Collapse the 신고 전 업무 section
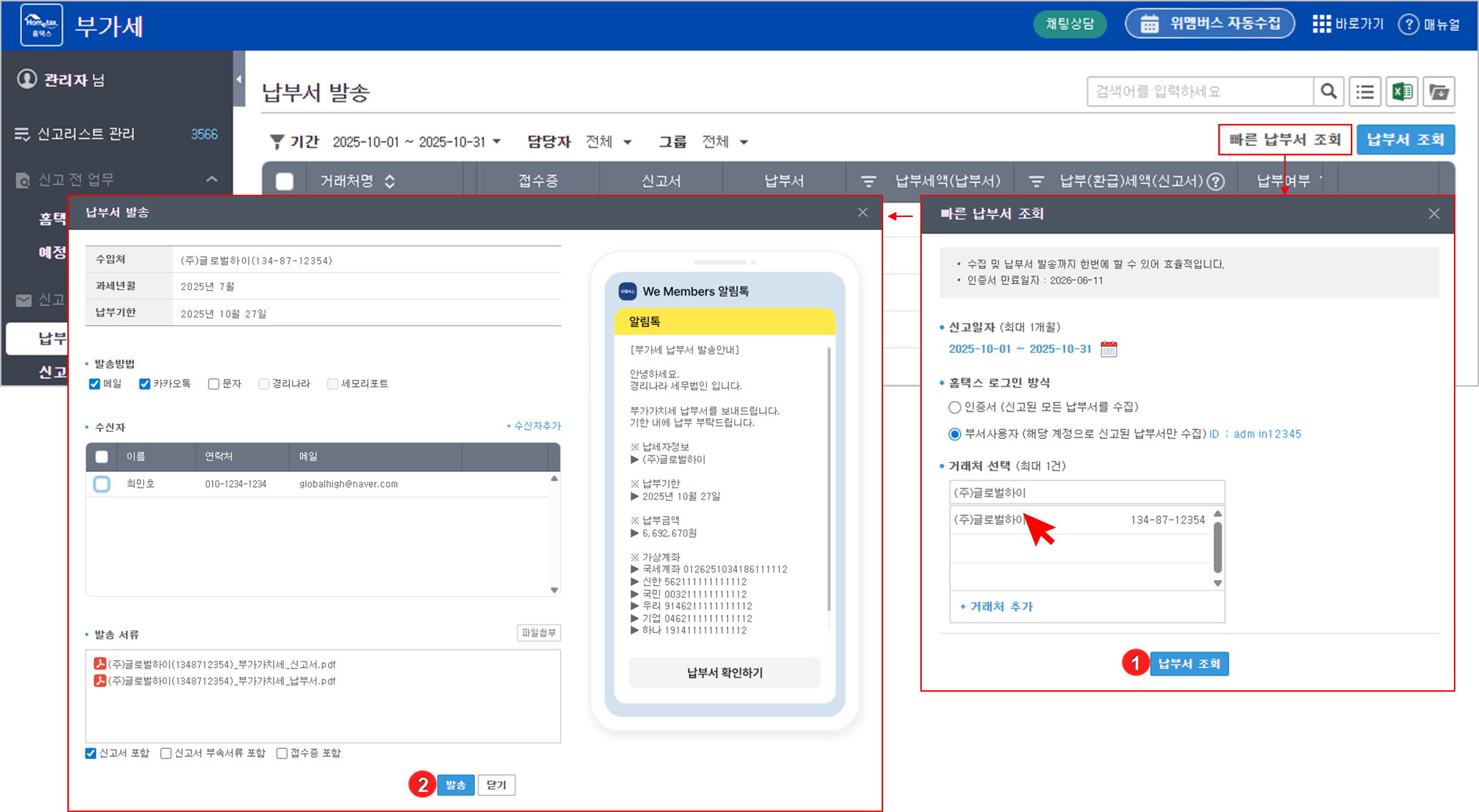This screenshot has width=1479, height=812. pos(211,179)
